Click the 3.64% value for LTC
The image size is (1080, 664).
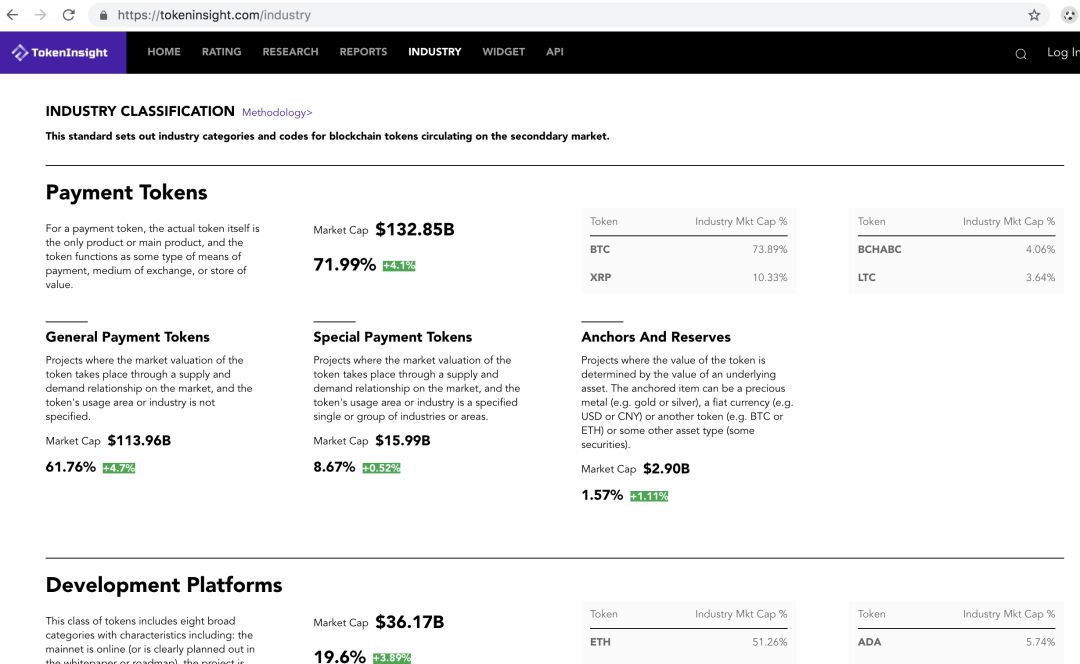click(1040, 278)
